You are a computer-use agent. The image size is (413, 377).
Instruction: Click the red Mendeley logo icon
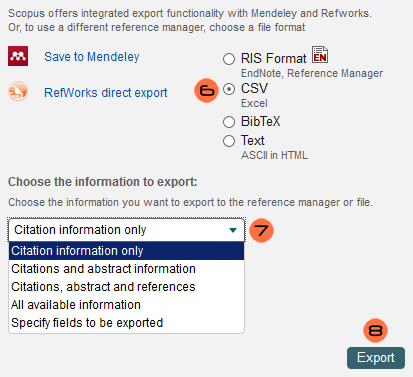click(x=18, y=56)
